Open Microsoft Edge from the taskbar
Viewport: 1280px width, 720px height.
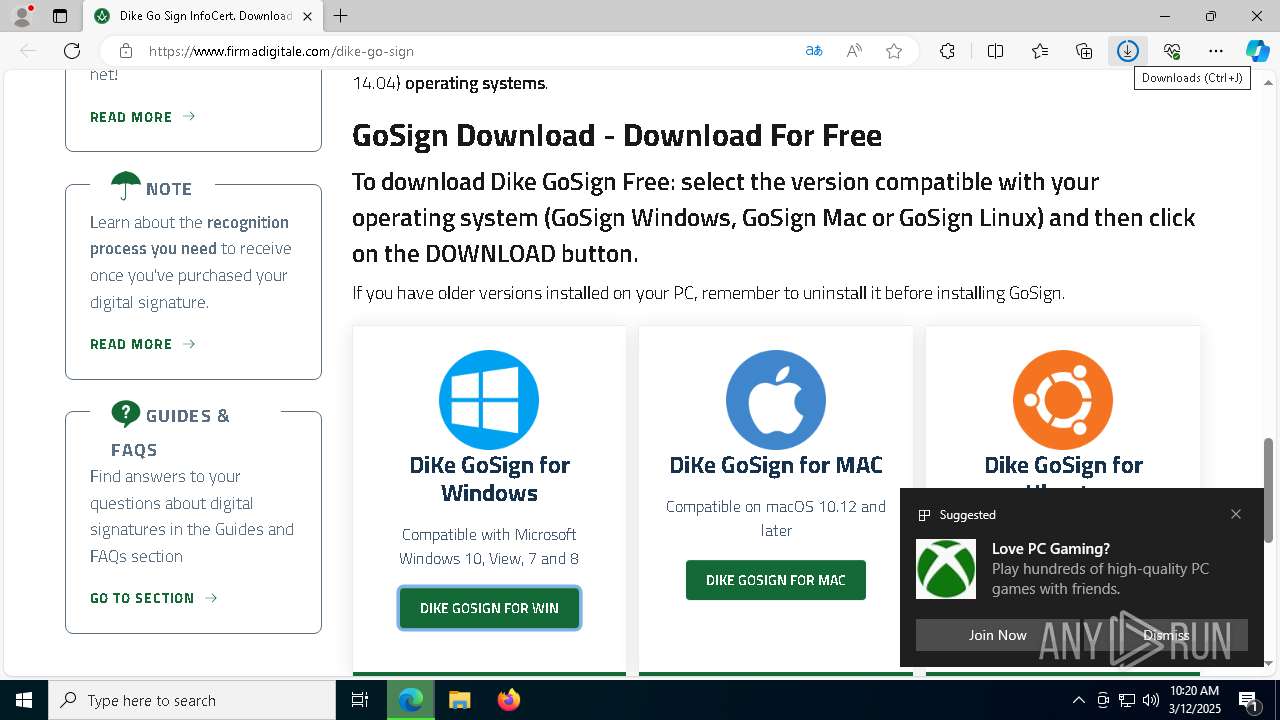(411, 700)
